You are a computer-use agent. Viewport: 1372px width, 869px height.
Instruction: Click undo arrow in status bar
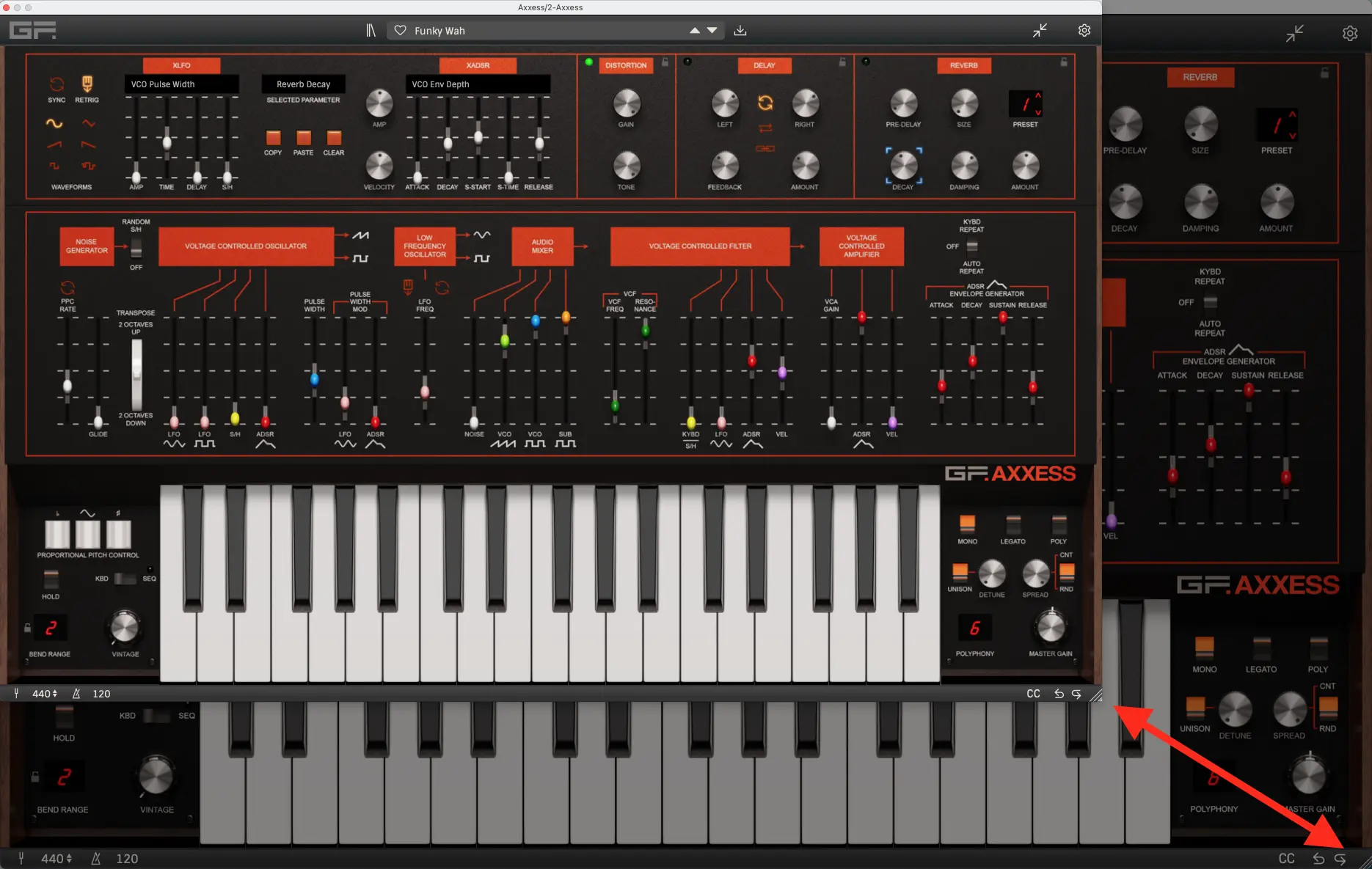[1059, 694]
